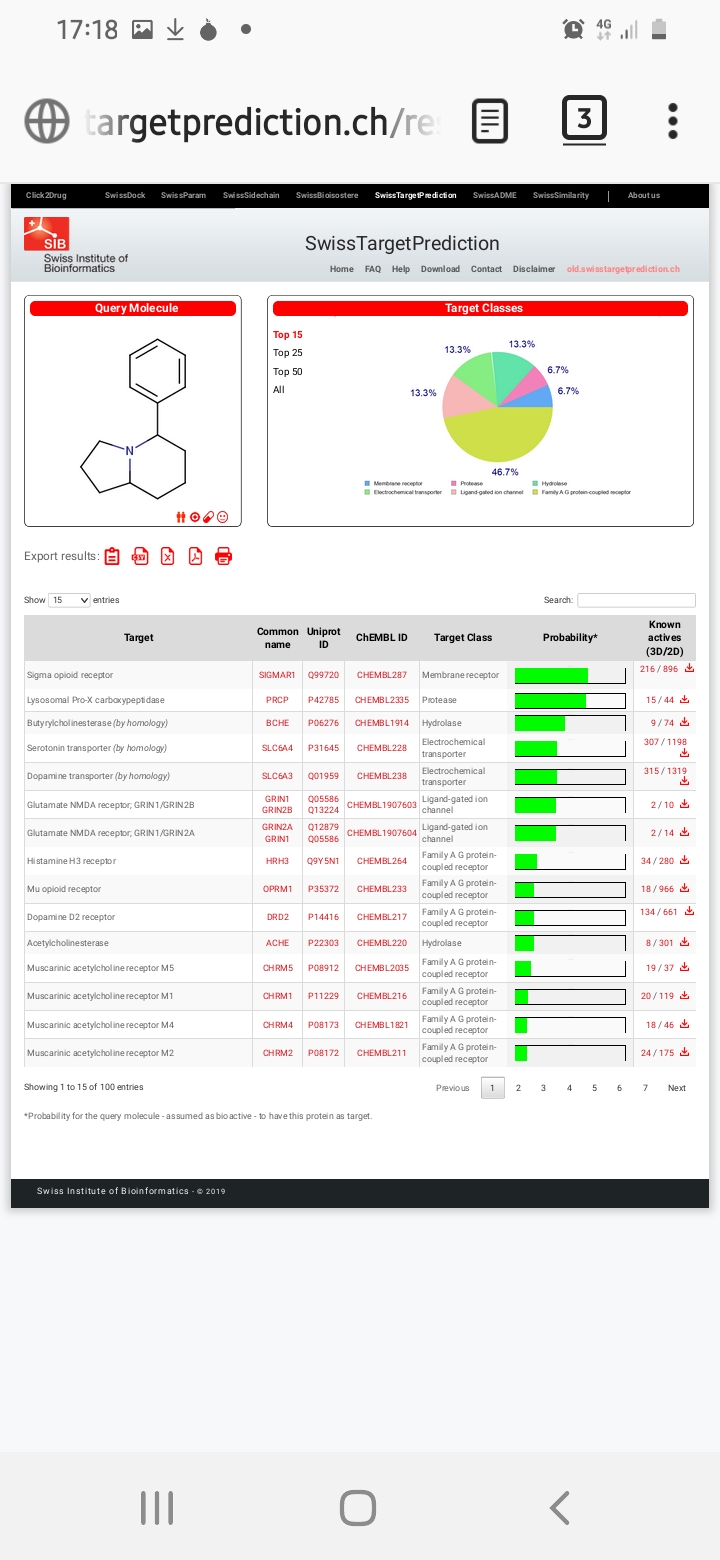The width and height of the screenshot is (720, 1560).
Task: Download known actives for Sigma opioid receptor
Action: 689,668
